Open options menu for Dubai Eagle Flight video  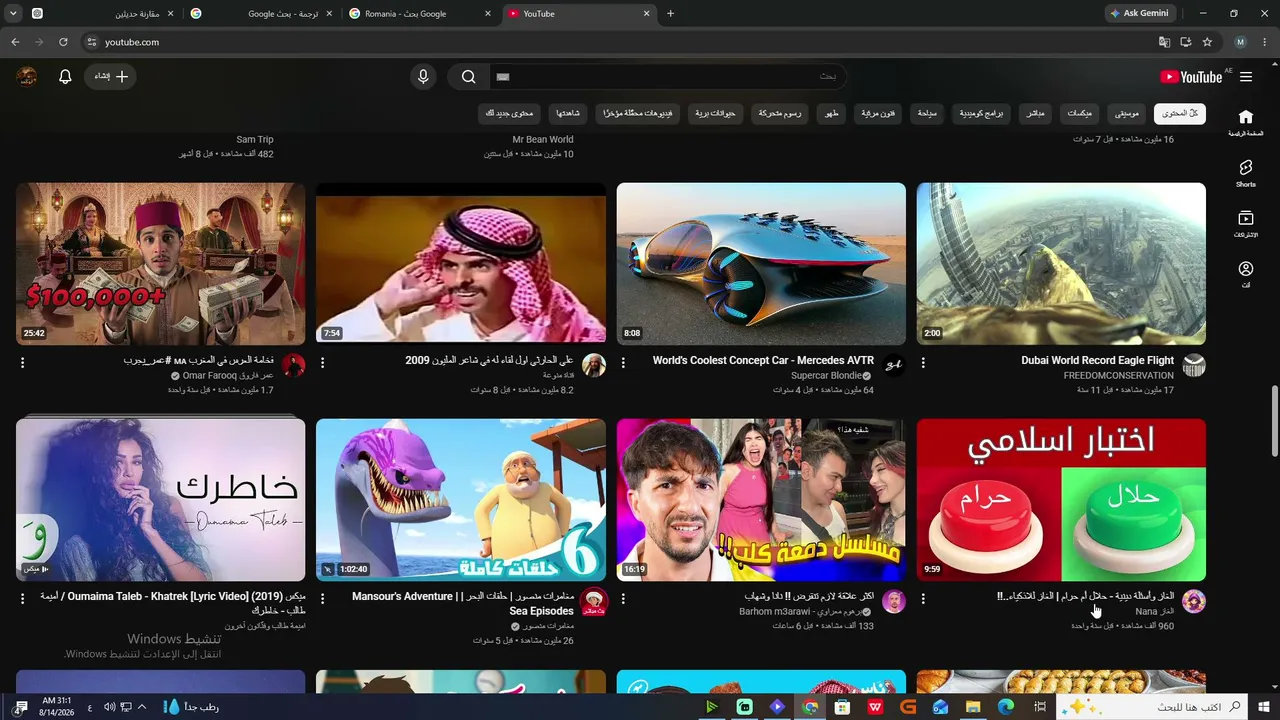[923, 363]
